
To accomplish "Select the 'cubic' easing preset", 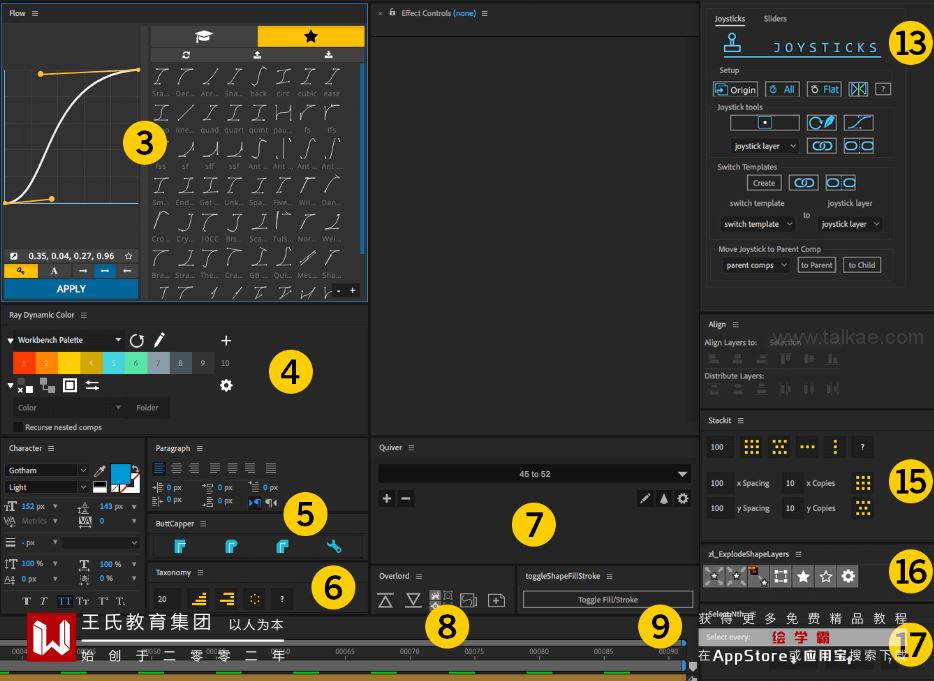I will point(307,82).
